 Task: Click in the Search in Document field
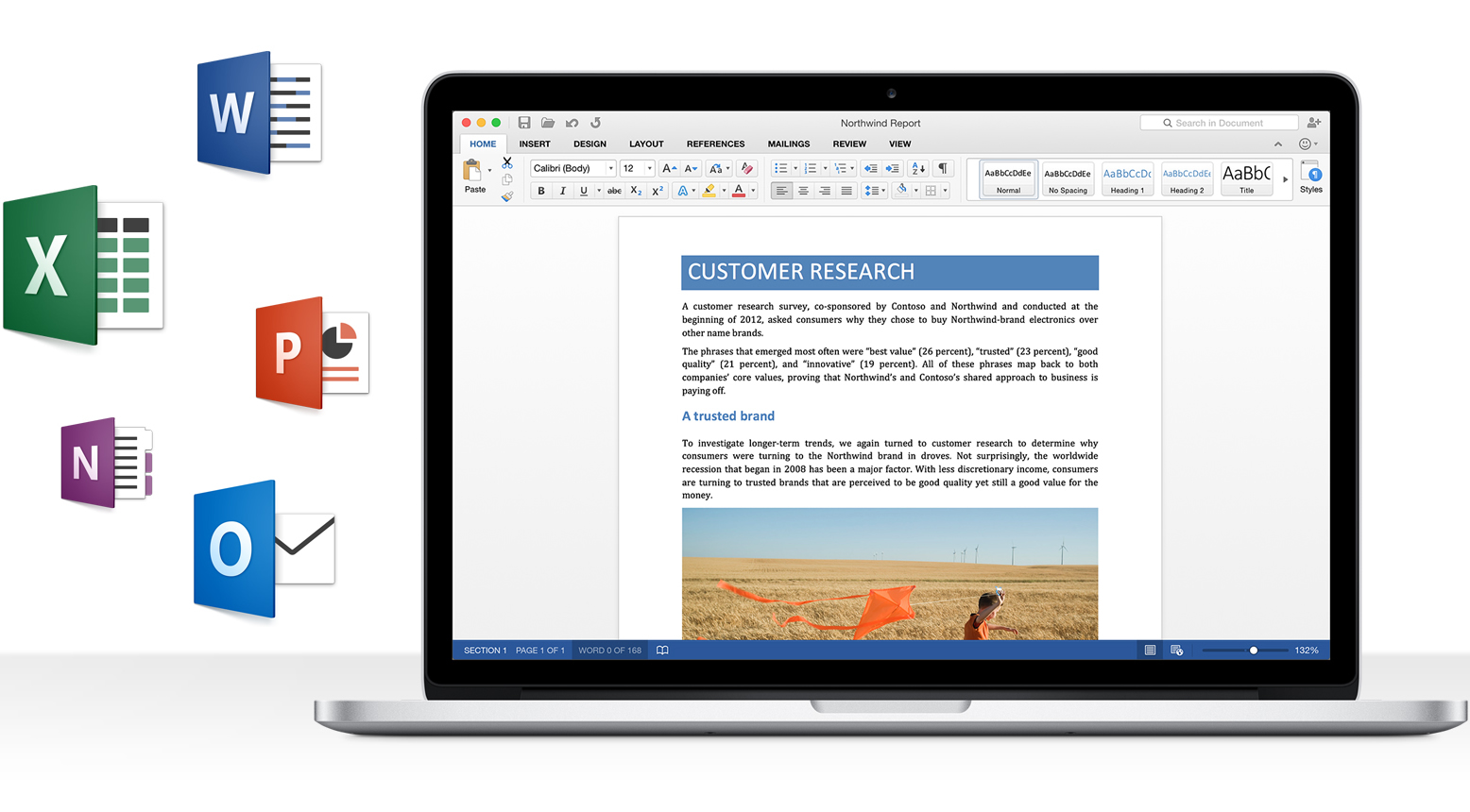click(1220, 123)
